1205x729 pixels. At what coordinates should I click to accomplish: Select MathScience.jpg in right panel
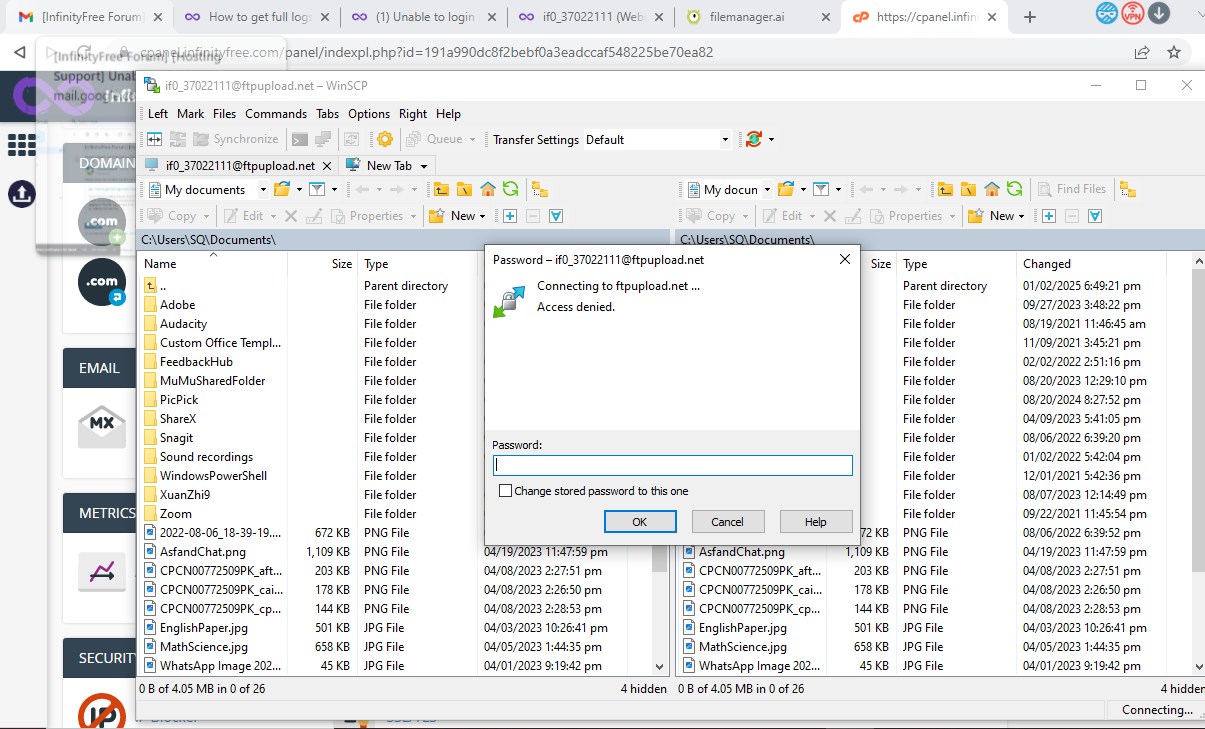pyautogui.click(x=743, y=646)
